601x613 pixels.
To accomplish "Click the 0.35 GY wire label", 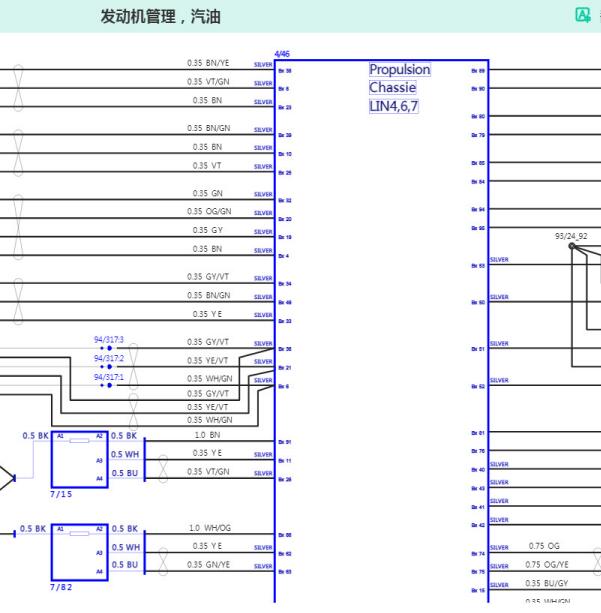I will point(208,230).
